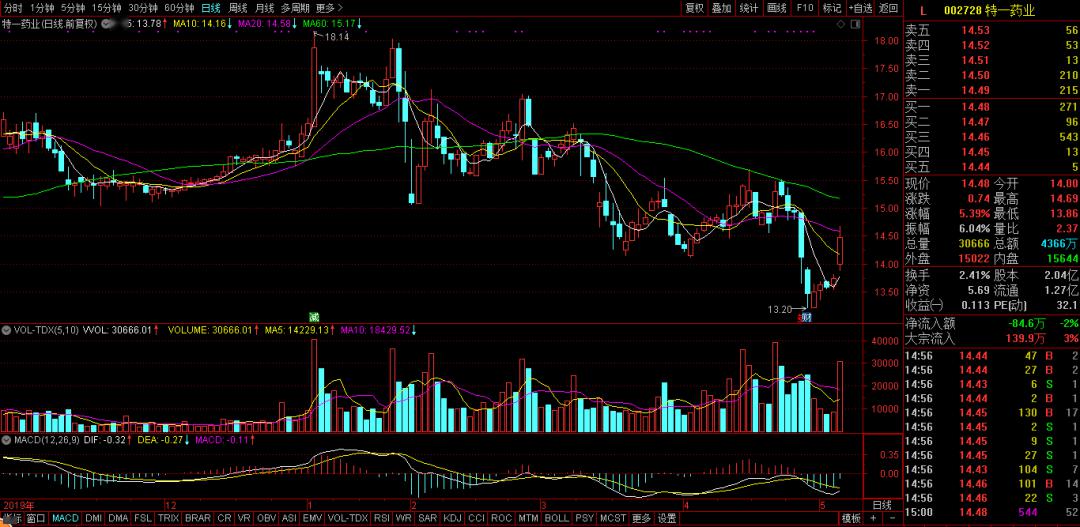This screenshot has height=527, width=1080.
Task: Select the EMV indicator tab
Action: click(313, 518)
